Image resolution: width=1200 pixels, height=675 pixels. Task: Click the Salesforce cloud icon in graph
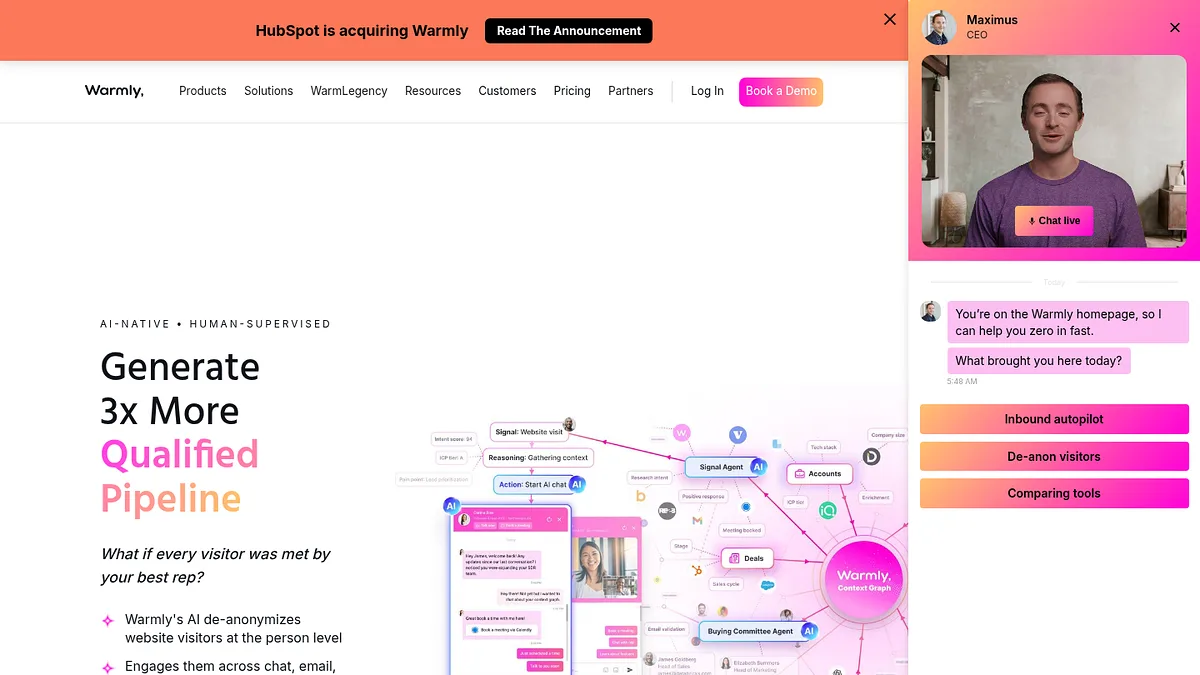(767, 585)
